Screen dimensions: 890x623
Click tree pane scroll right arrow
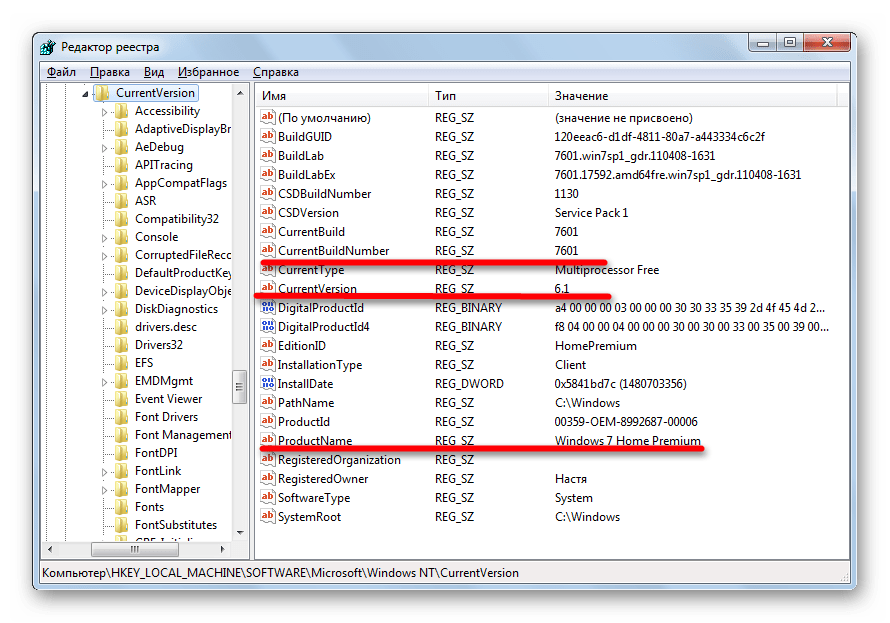click(222, 549)
